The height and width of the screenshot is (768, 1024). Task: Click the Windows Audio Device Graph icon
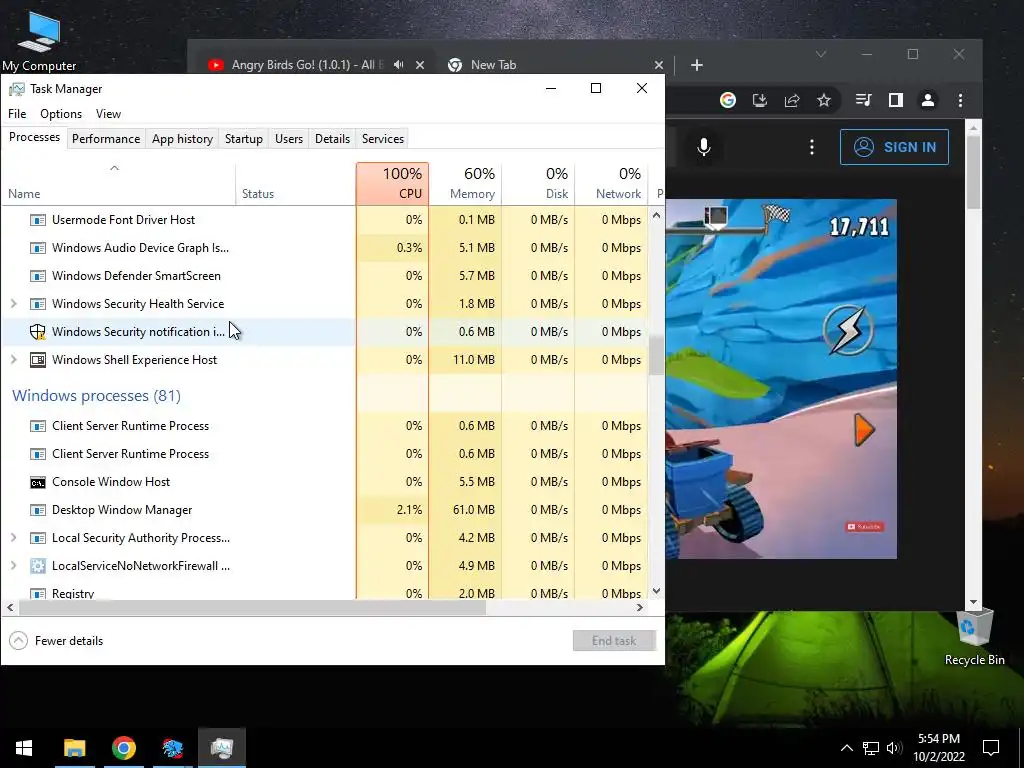click(x=38, y=248)
